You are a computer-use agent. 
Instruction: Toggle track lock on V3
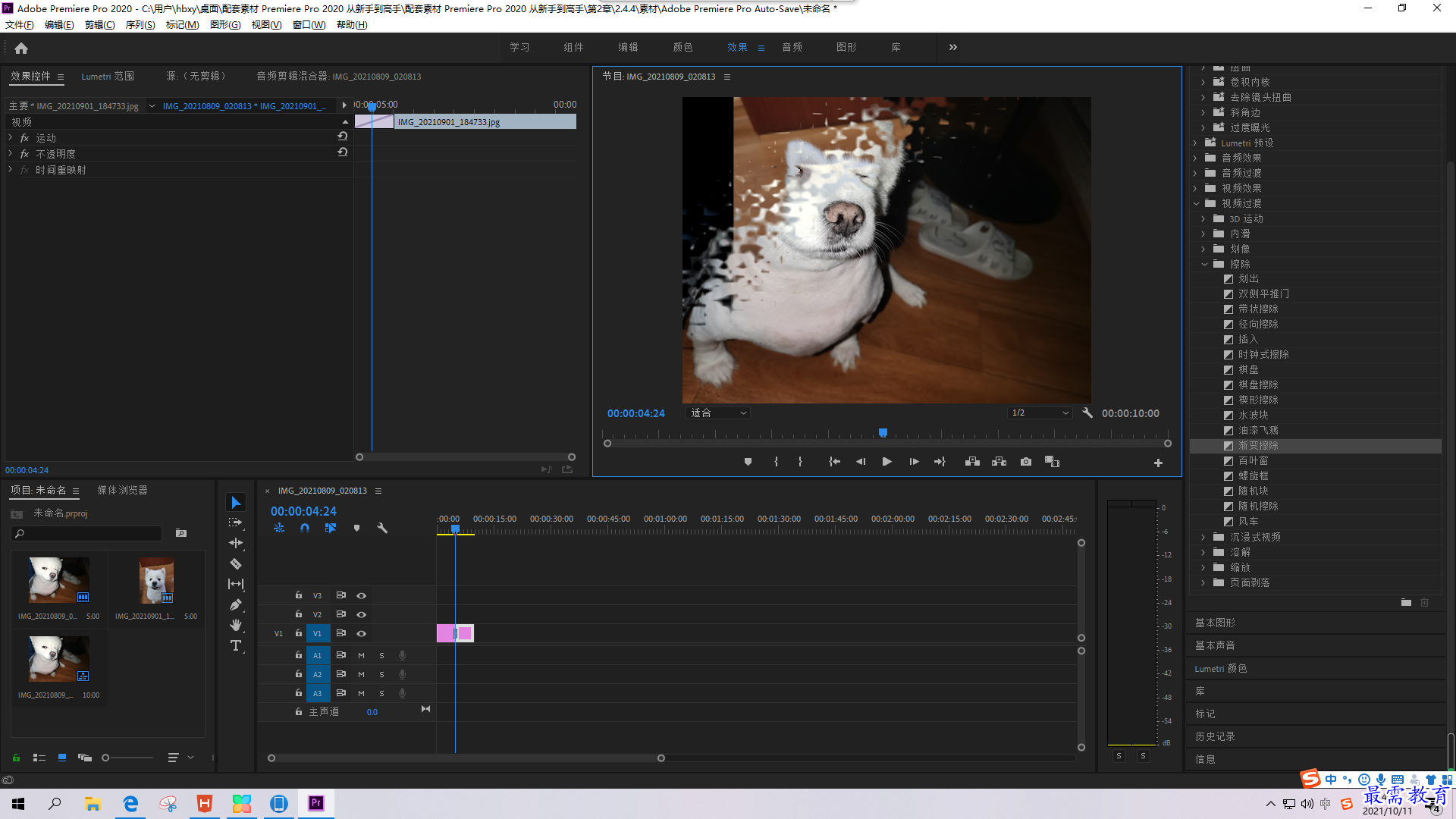pyautogui.click(x=299, y=595)
